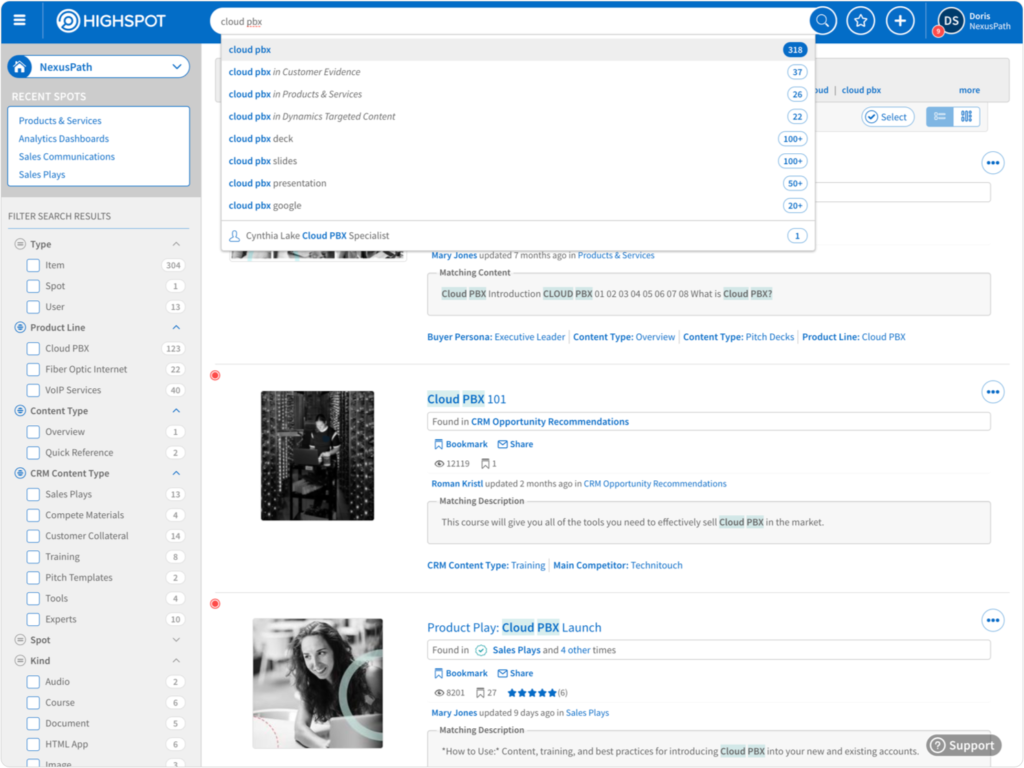Click the Content Type filter circle icon

pos(20,411)
